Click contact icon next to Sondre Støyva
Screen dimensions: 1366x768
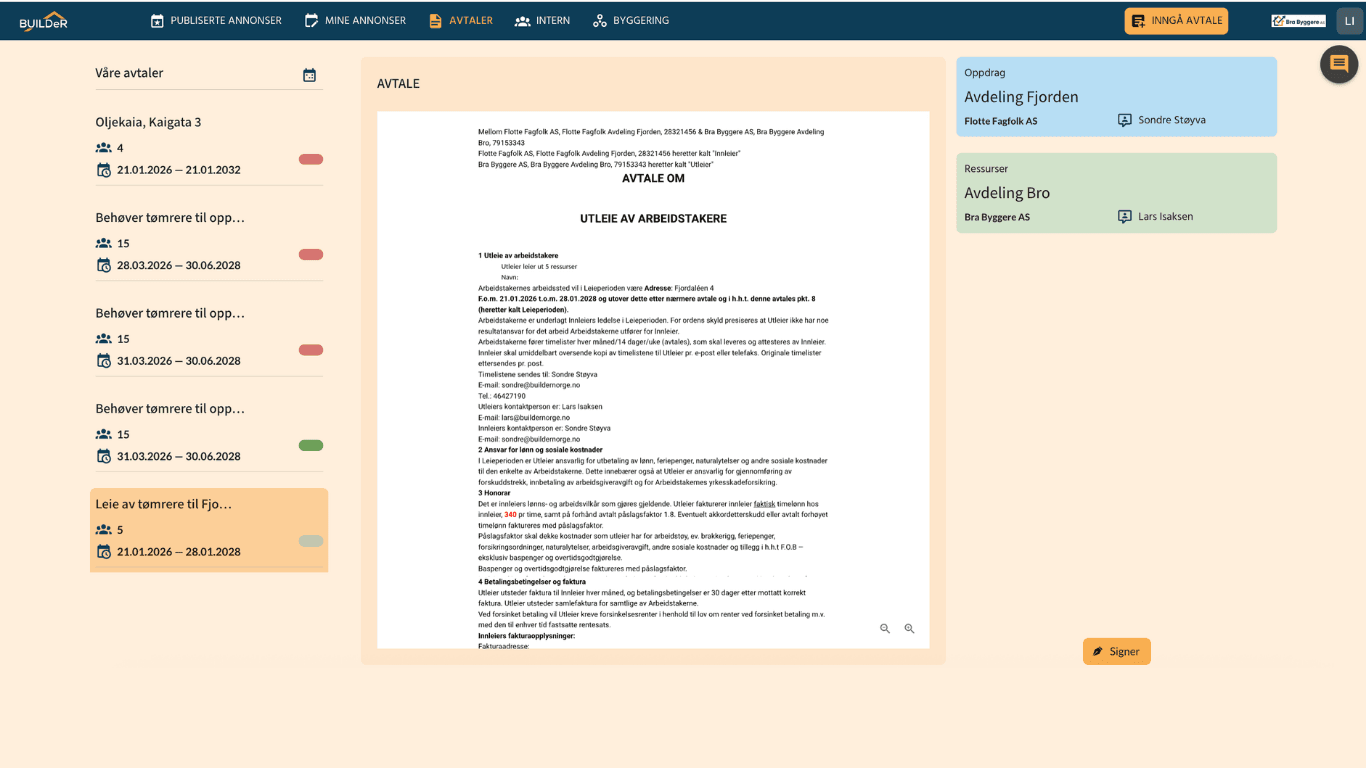tap(1125, 120)
